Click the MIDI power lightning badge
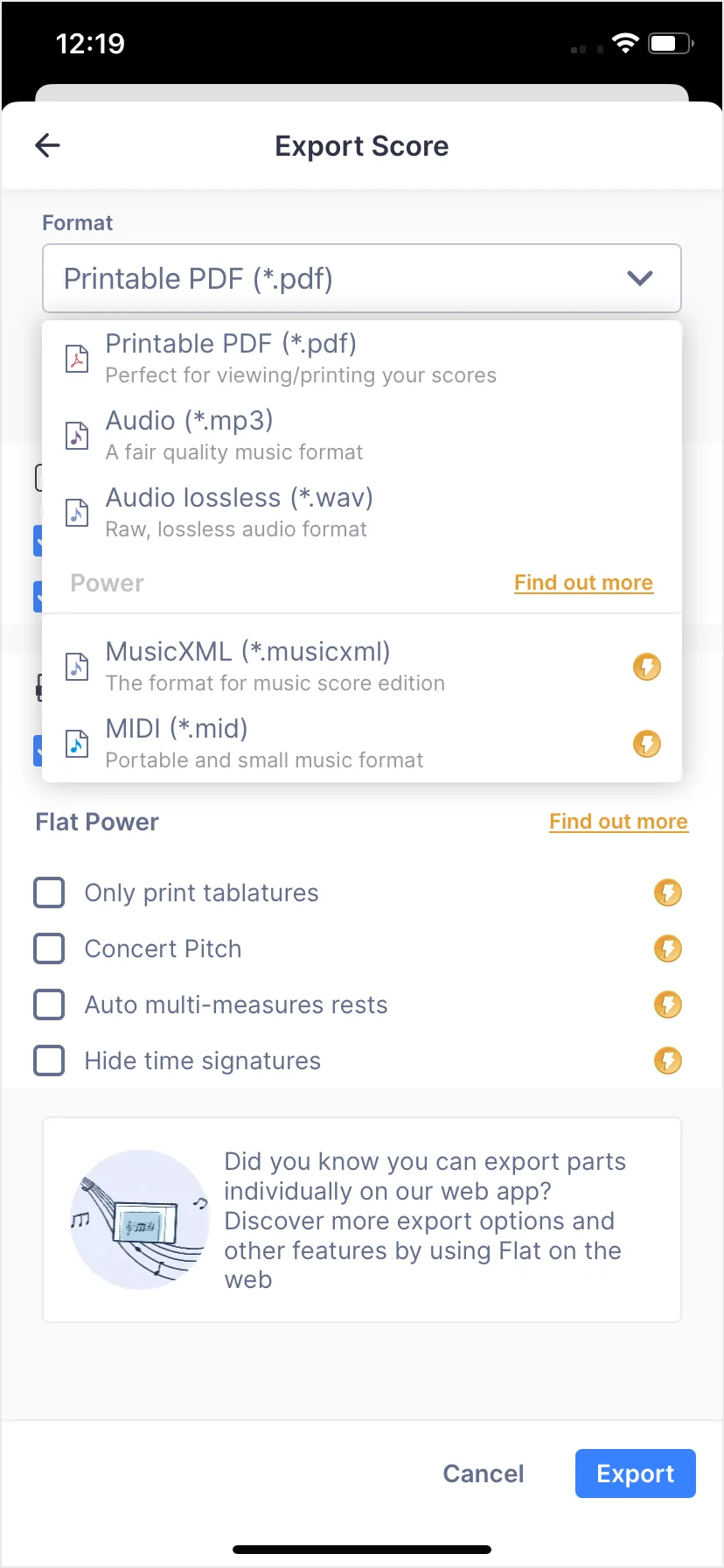This screenshot has height=1568, width=724. 646,744
